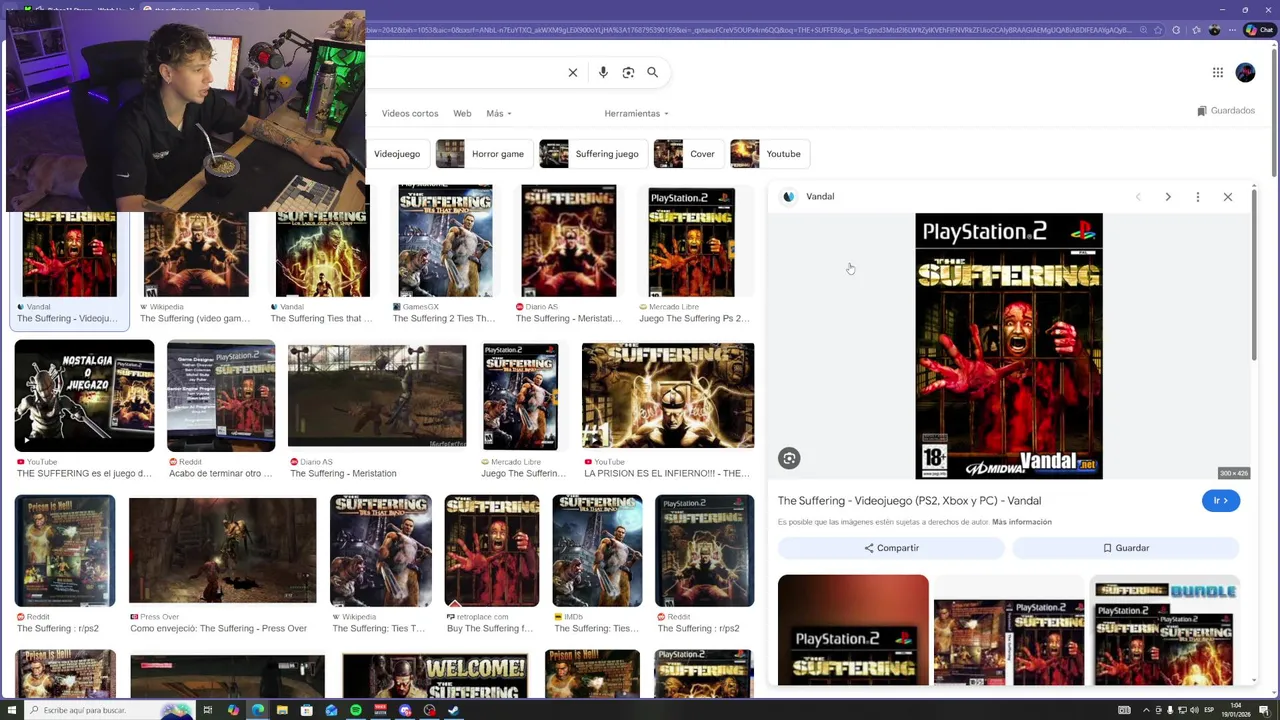Screen dimensions: 1280x720
Task: Click the magnifying glass search icon
Action: [x=652, y=72]
